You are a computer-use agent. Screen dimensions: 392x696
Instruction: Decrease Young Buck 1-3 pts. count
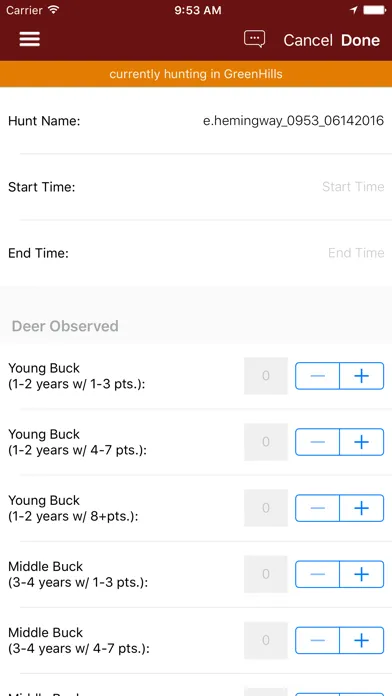[x=317, y=376]
